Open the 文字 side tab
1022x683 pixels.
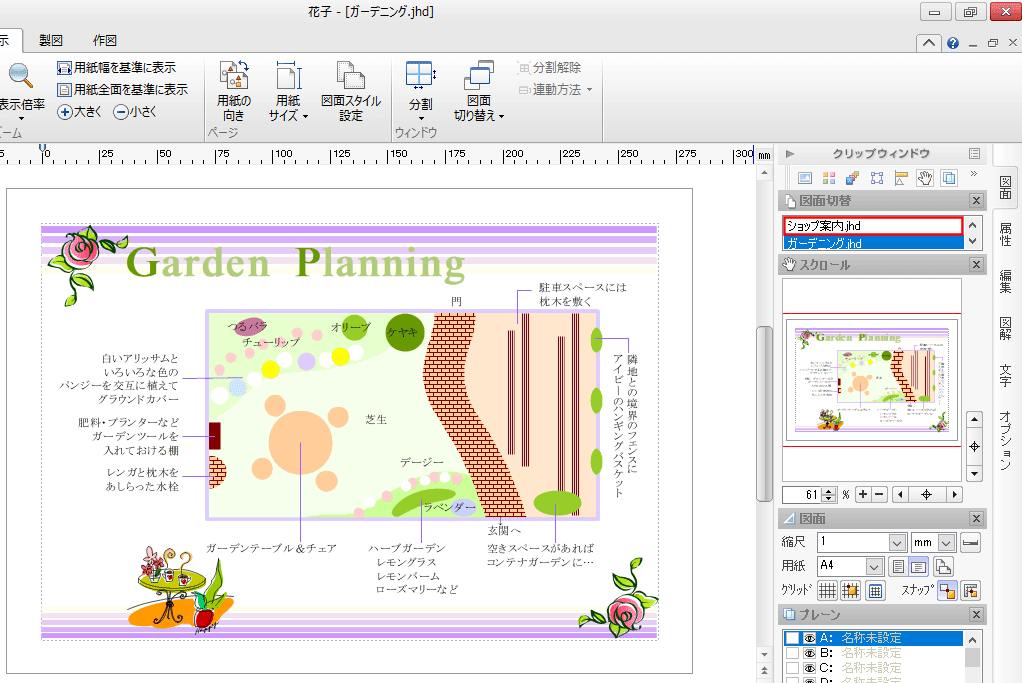pyautogui.click(x=1005, y=375)
